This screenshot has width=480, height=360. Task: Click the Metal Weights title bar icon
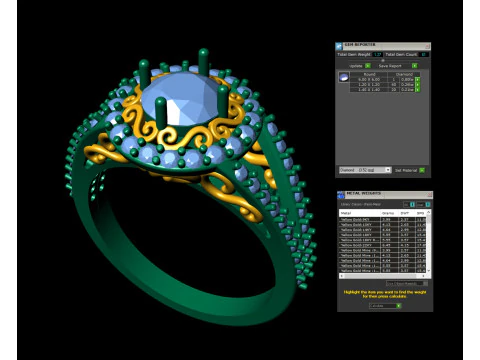pos(341,195)
